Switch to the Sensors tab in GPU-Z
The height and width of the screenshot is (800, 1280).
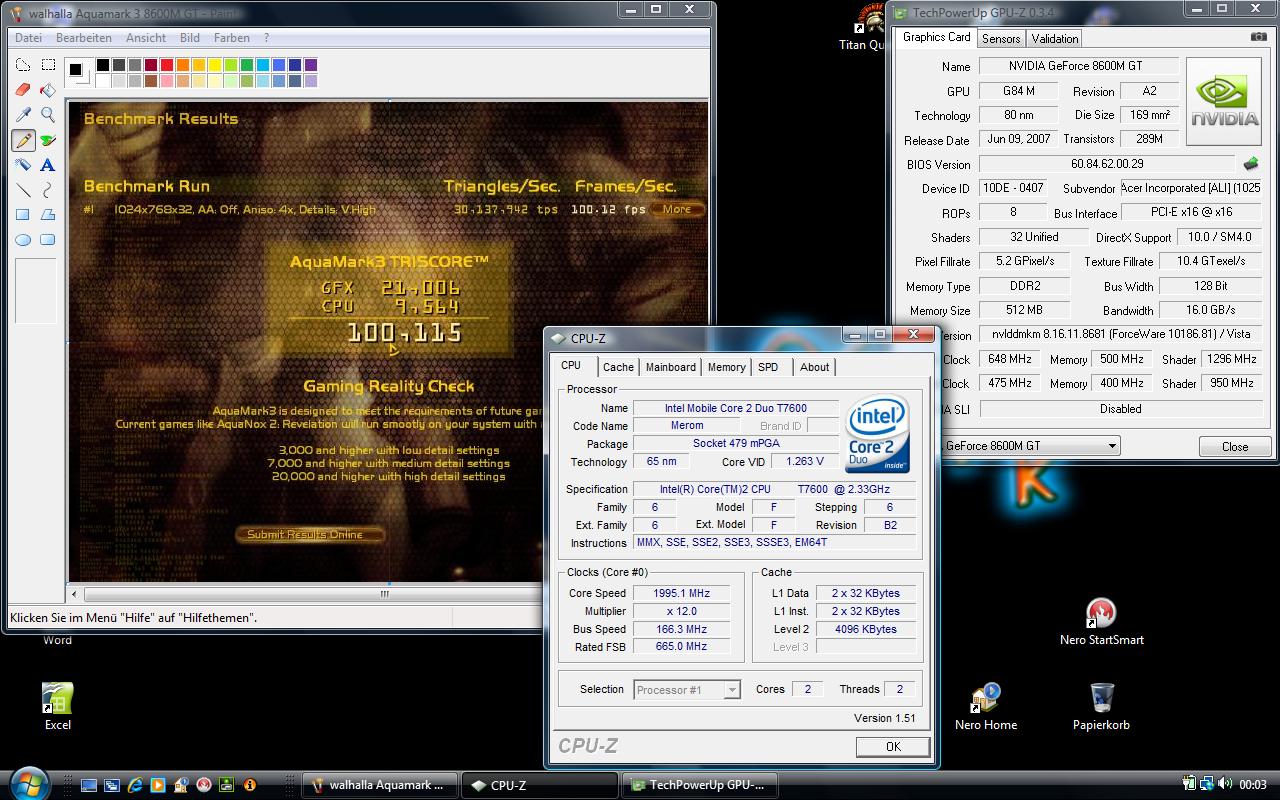pos(1001,39)
